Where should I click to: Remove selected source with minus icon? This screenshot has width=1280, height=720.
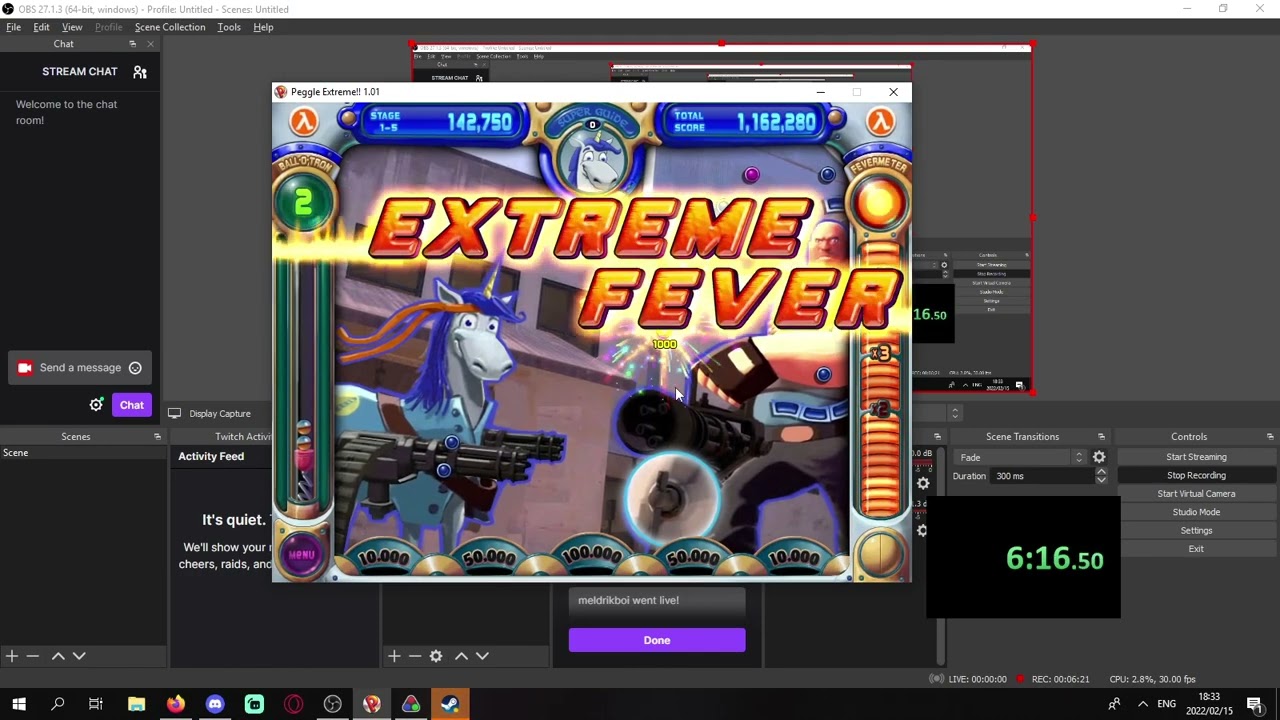415,656
